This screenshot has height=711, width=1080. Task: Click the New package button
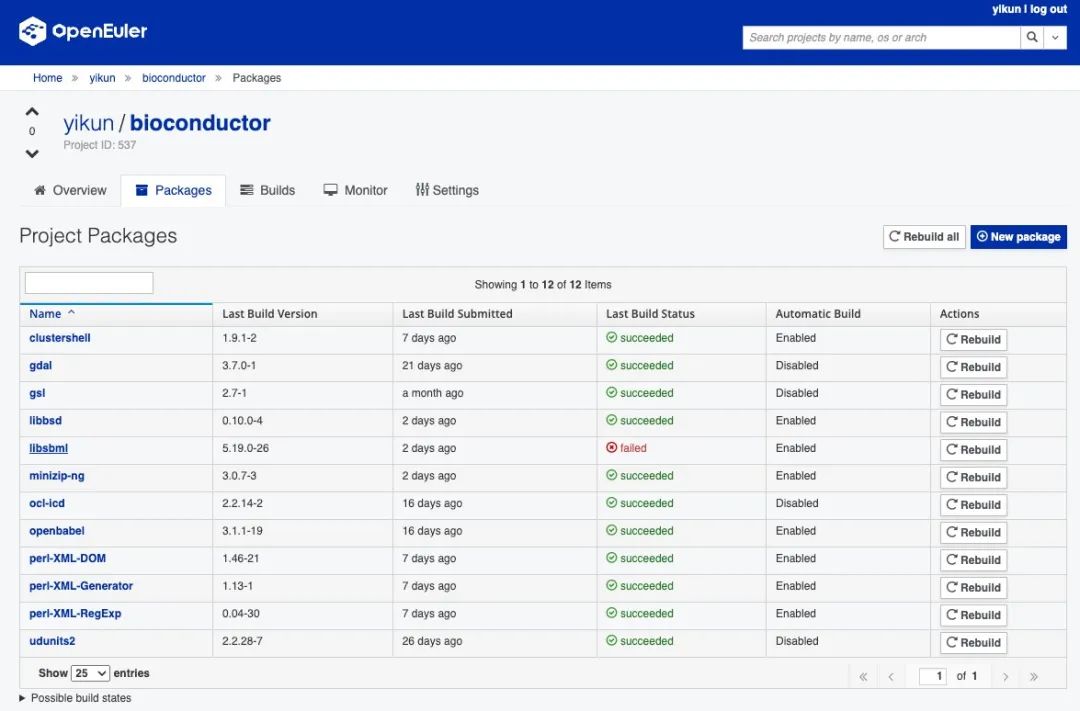(x=1018, y=237)
